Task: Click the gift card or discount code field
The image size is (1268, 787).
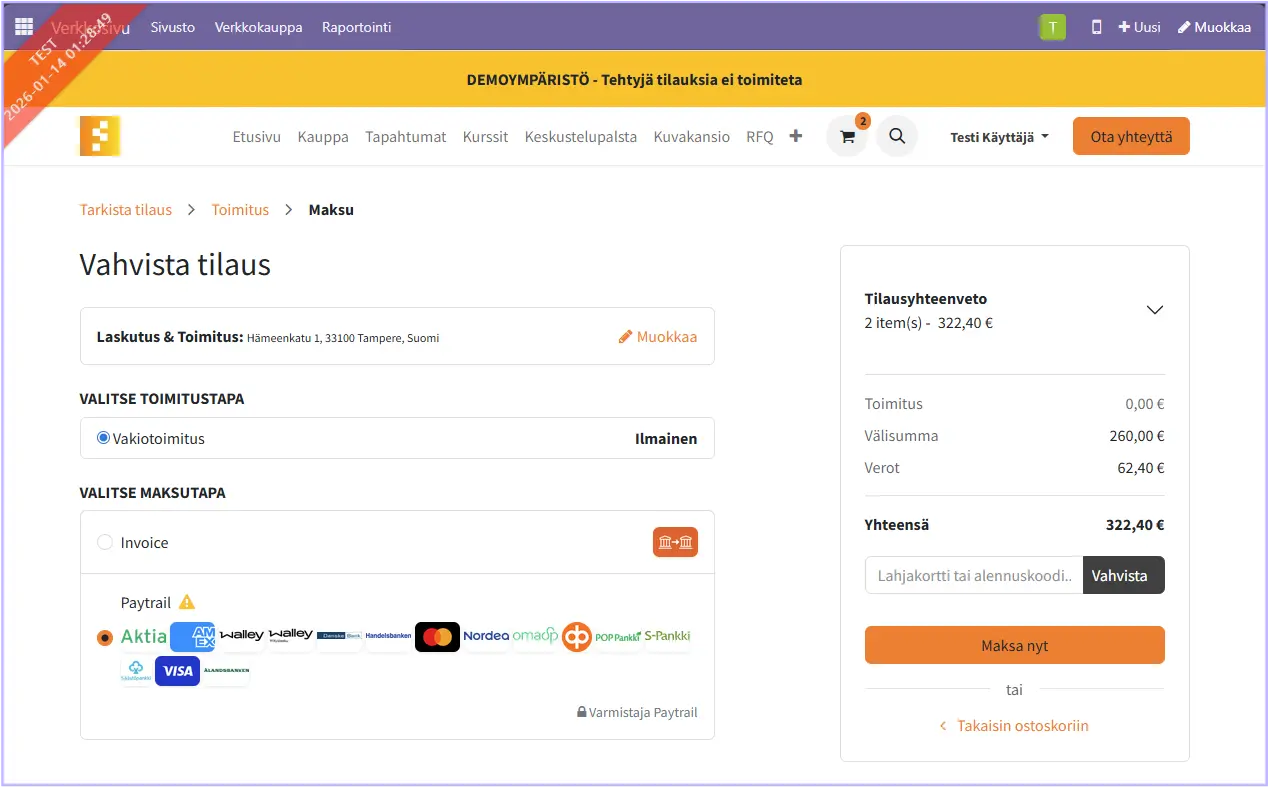Action: click(973, 575)
